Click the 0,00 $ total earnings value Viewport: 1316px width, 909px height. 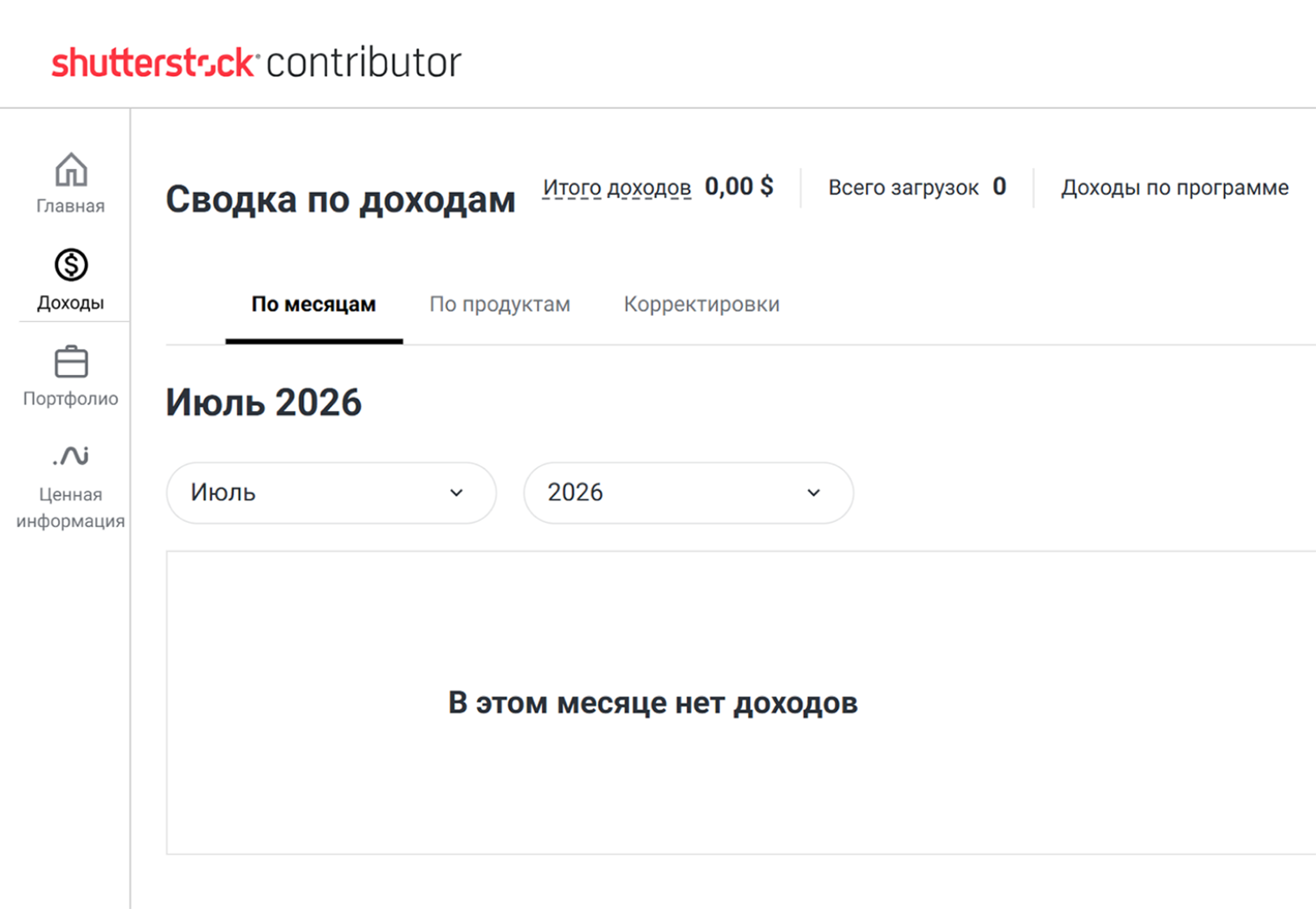click(739, 187)
